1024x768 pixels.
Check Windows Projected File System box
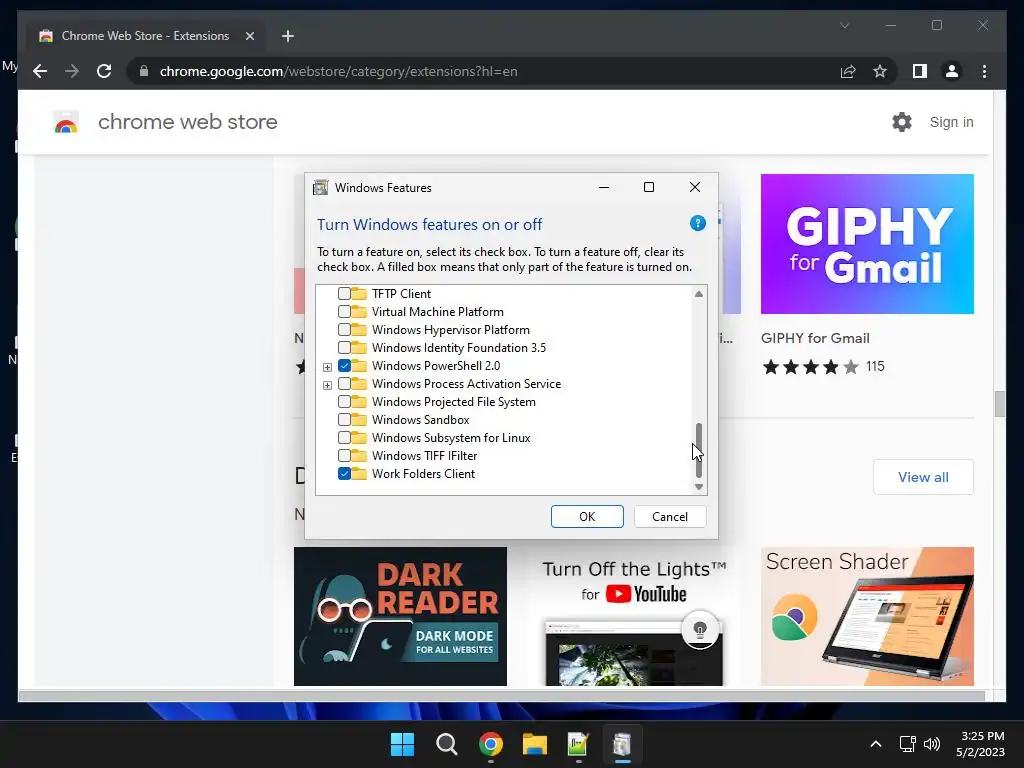[x=344, y=402]
